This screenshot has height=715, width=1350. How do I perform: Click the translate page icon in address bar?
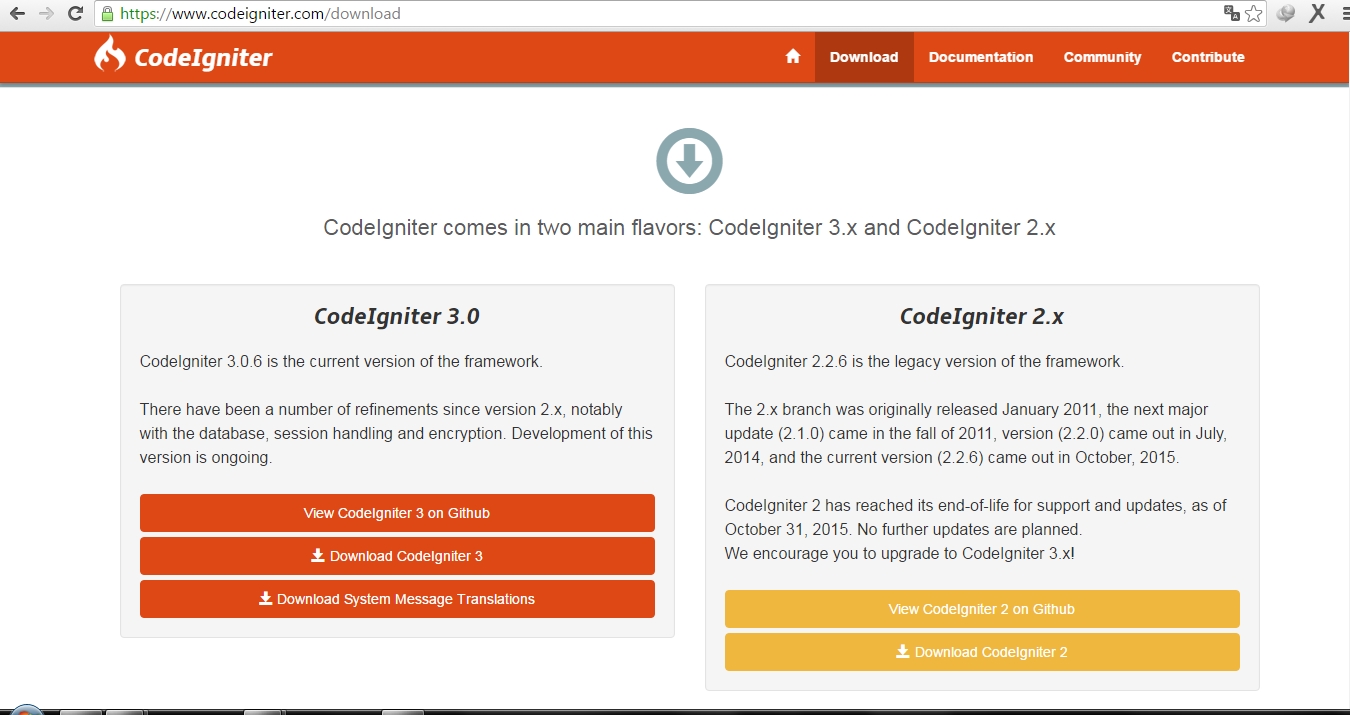[x=1231, y=14]
